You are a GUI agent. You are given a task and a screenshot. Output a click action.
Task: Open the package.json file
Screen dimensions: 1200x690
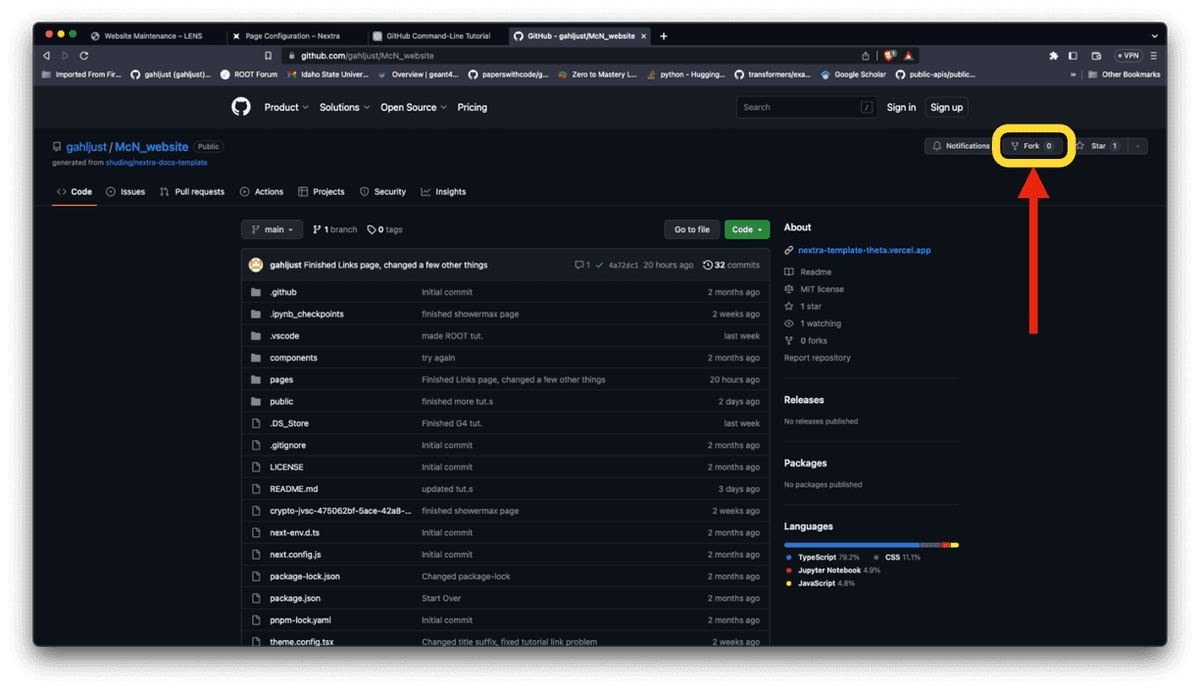pos(295,598)
